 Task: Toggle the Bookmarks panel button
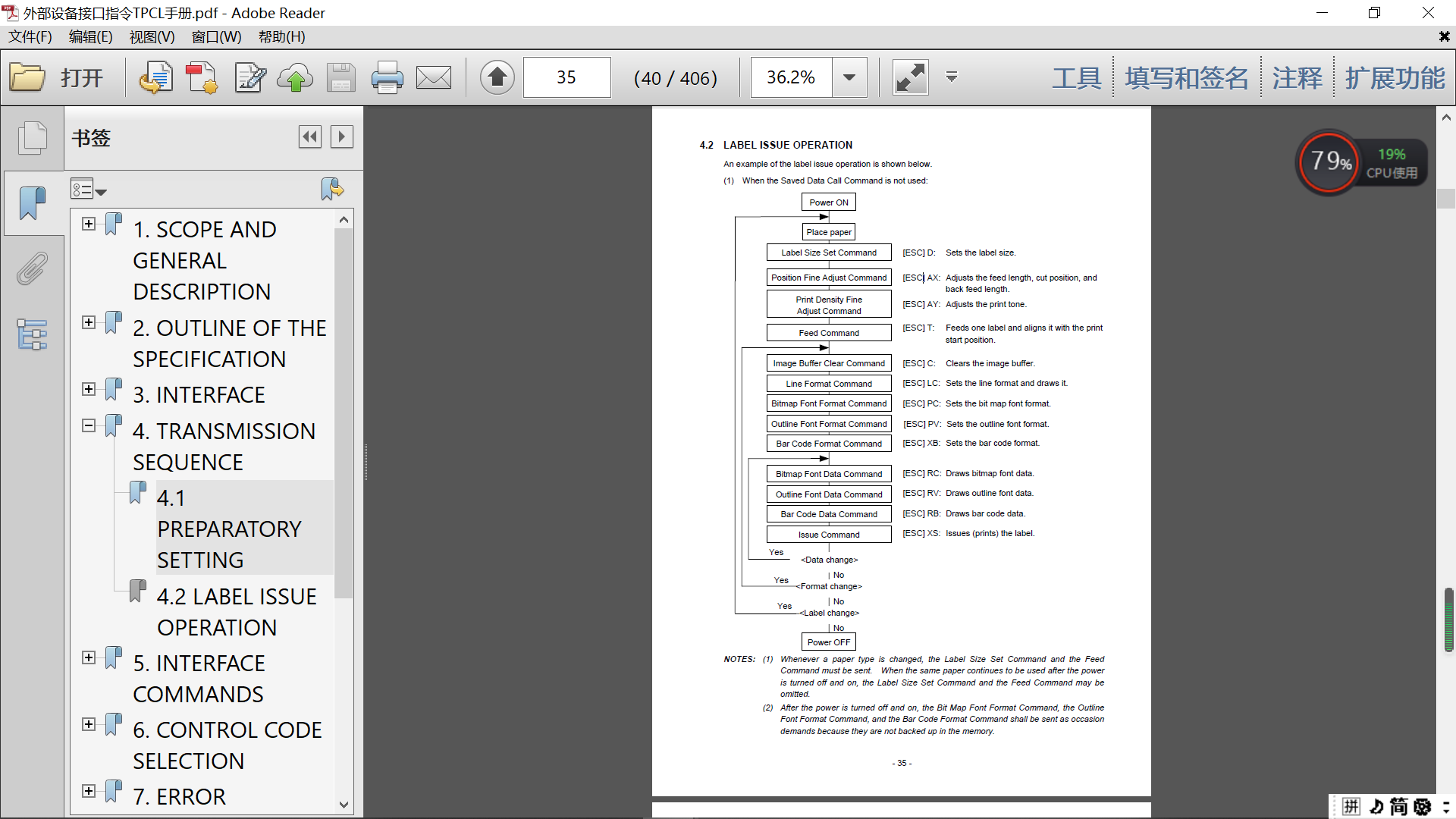(x=32, y=203)
